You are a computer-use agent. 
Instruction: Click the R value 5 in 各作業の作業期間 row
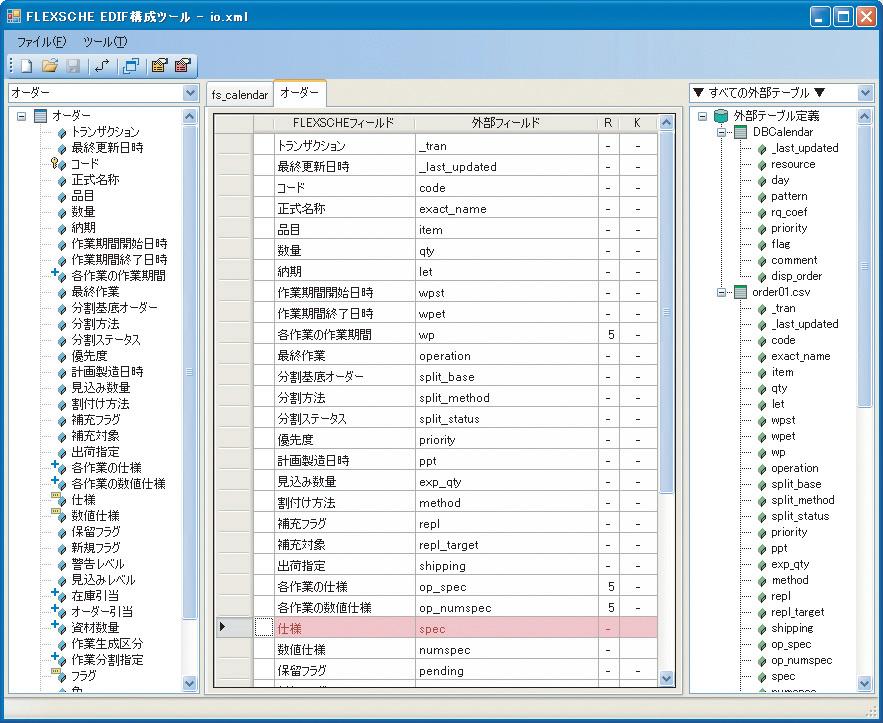[611, 335]
